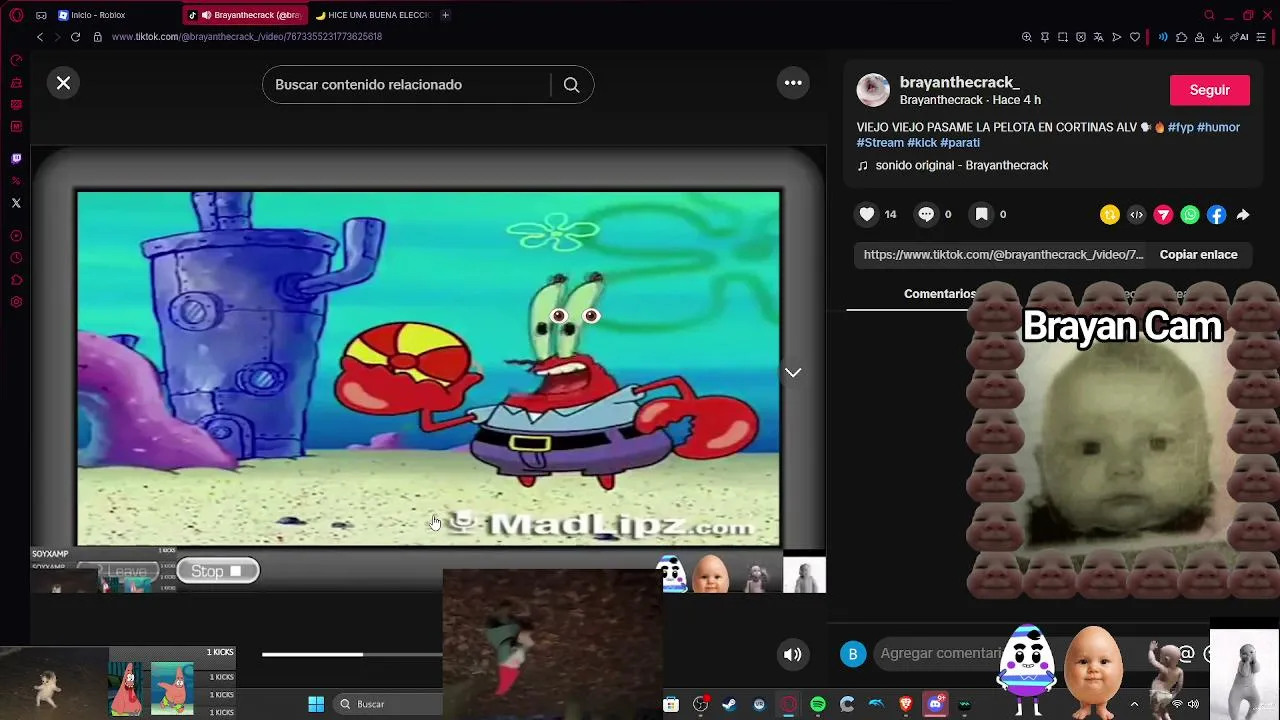Image resolution: width=1280 pixels, height=720 pixels.
Task: Go to the next video chevron
Action: click(x=793, y=372)
